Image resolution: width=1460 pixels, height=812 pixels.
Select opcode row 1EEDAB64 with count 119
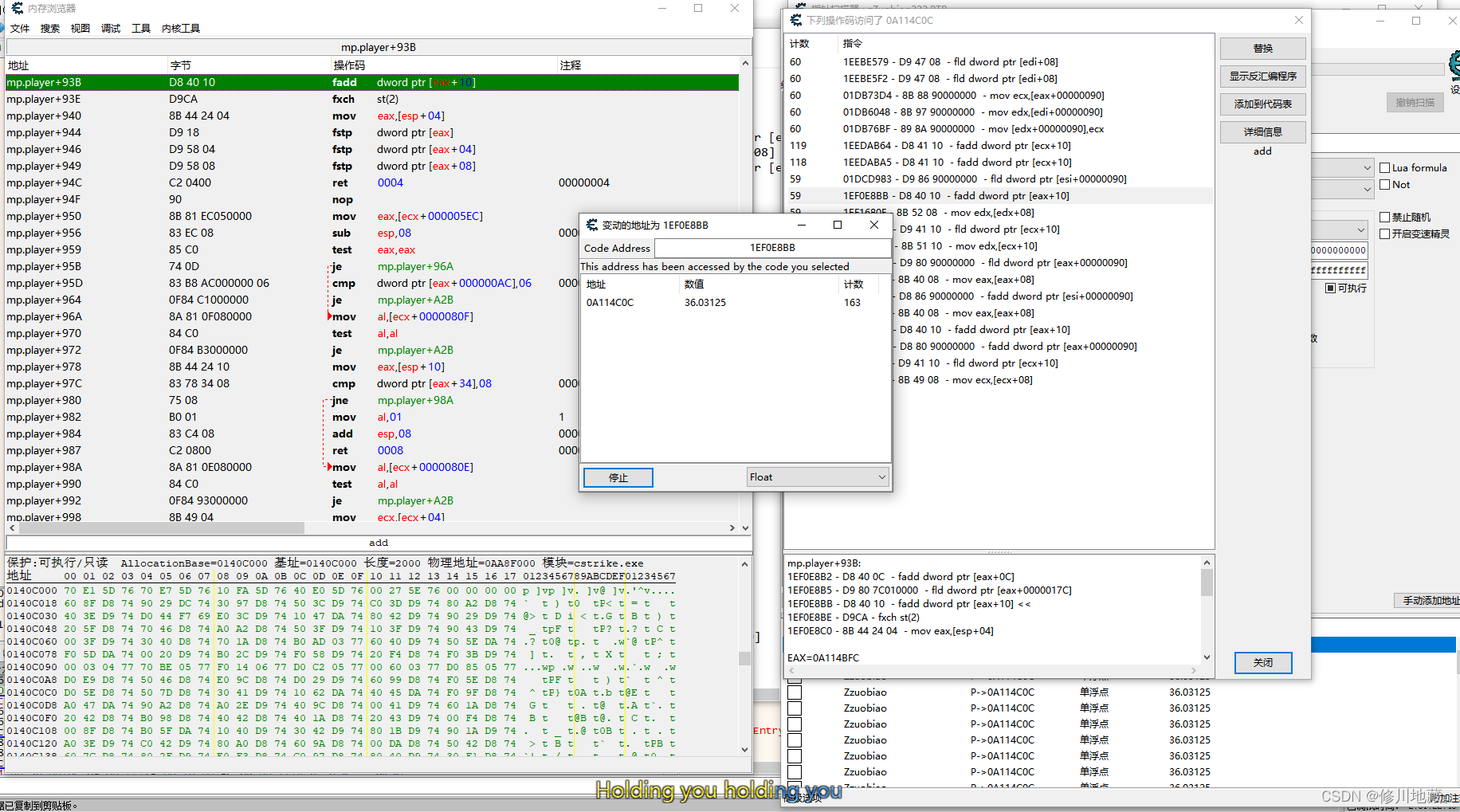999,145
